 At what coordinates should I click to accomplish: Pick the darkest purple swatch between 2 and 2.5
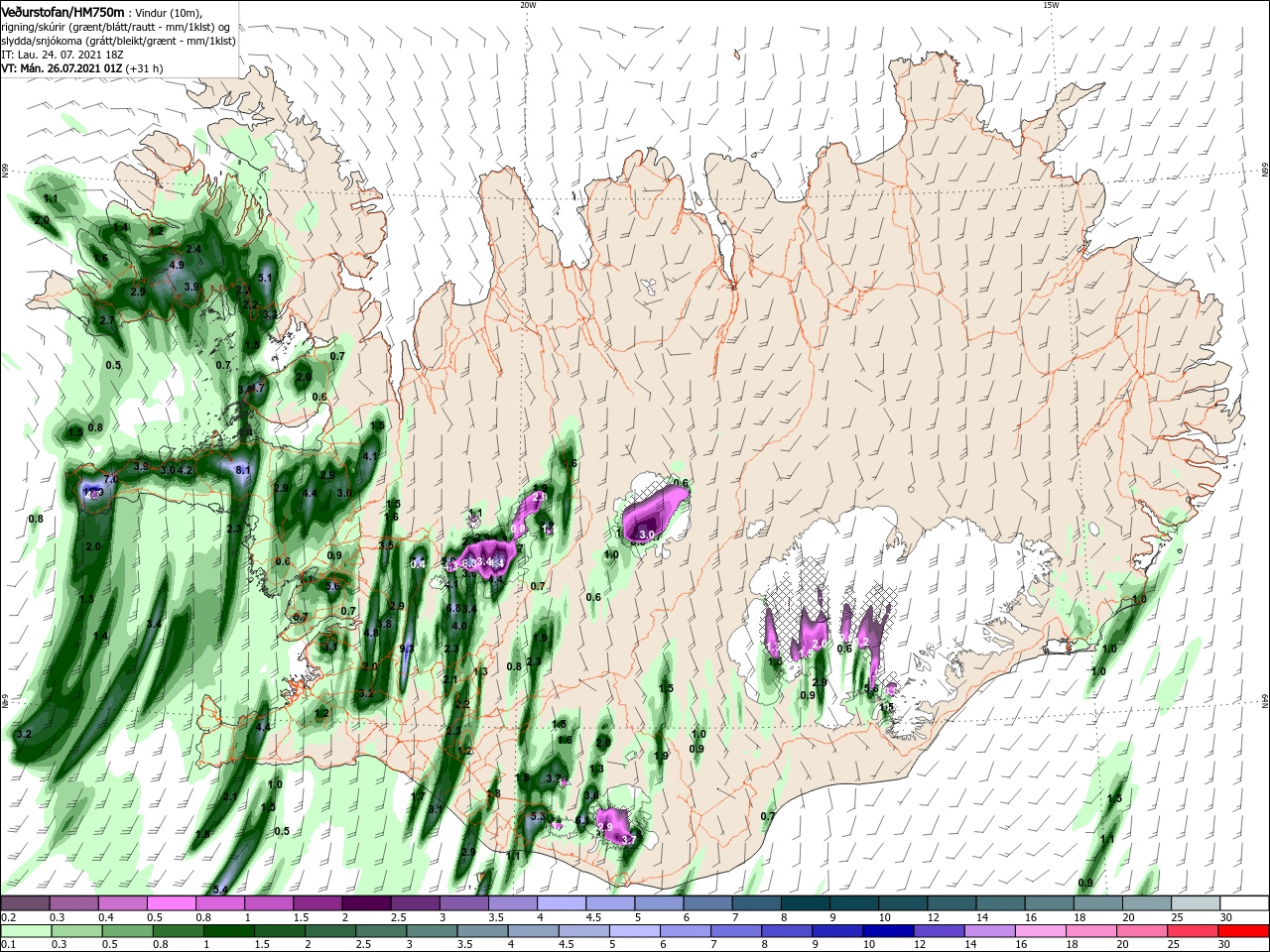point(365,903)
